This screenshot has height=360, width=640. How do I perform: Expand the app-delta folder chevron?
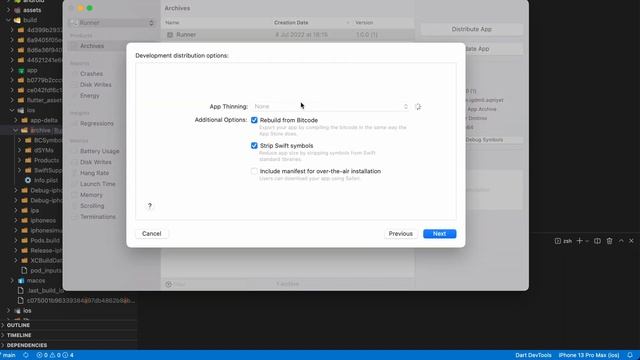click(16, 120)
